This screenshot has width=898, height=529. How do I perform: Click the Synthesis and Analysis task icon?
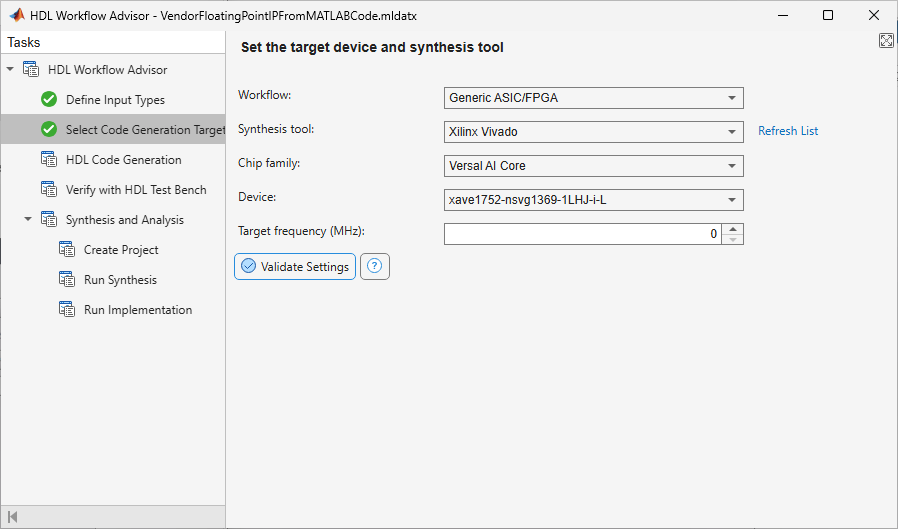(x=49, y=220)
